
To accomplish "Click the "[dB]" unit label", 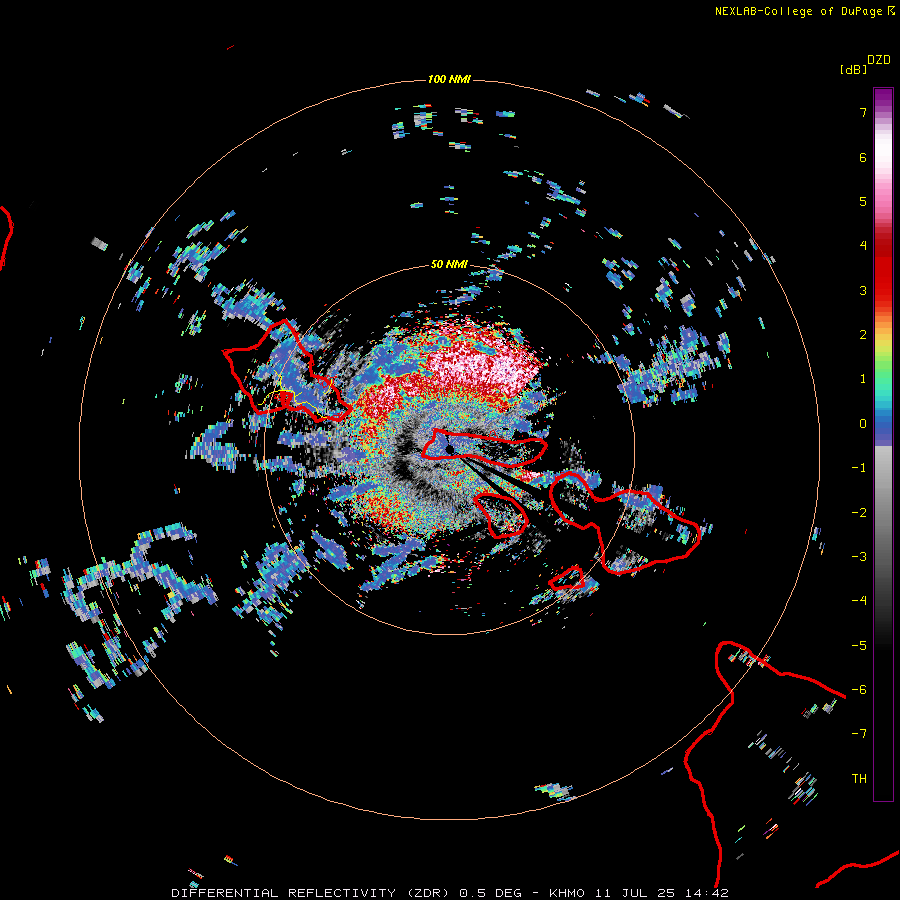I will pyautogui.click(x=853, y=69).
